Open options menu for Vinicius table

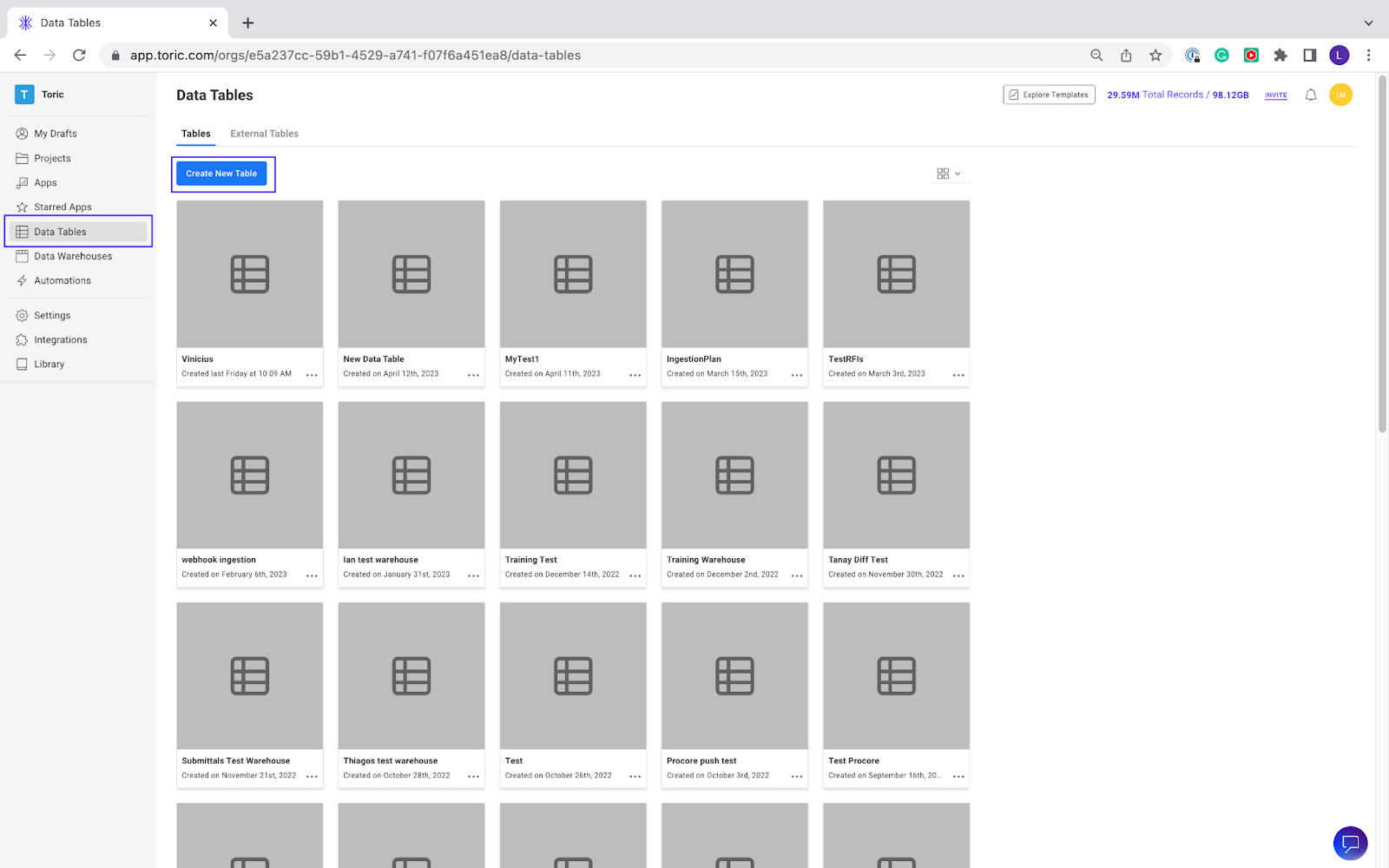[x=312, y=375]
